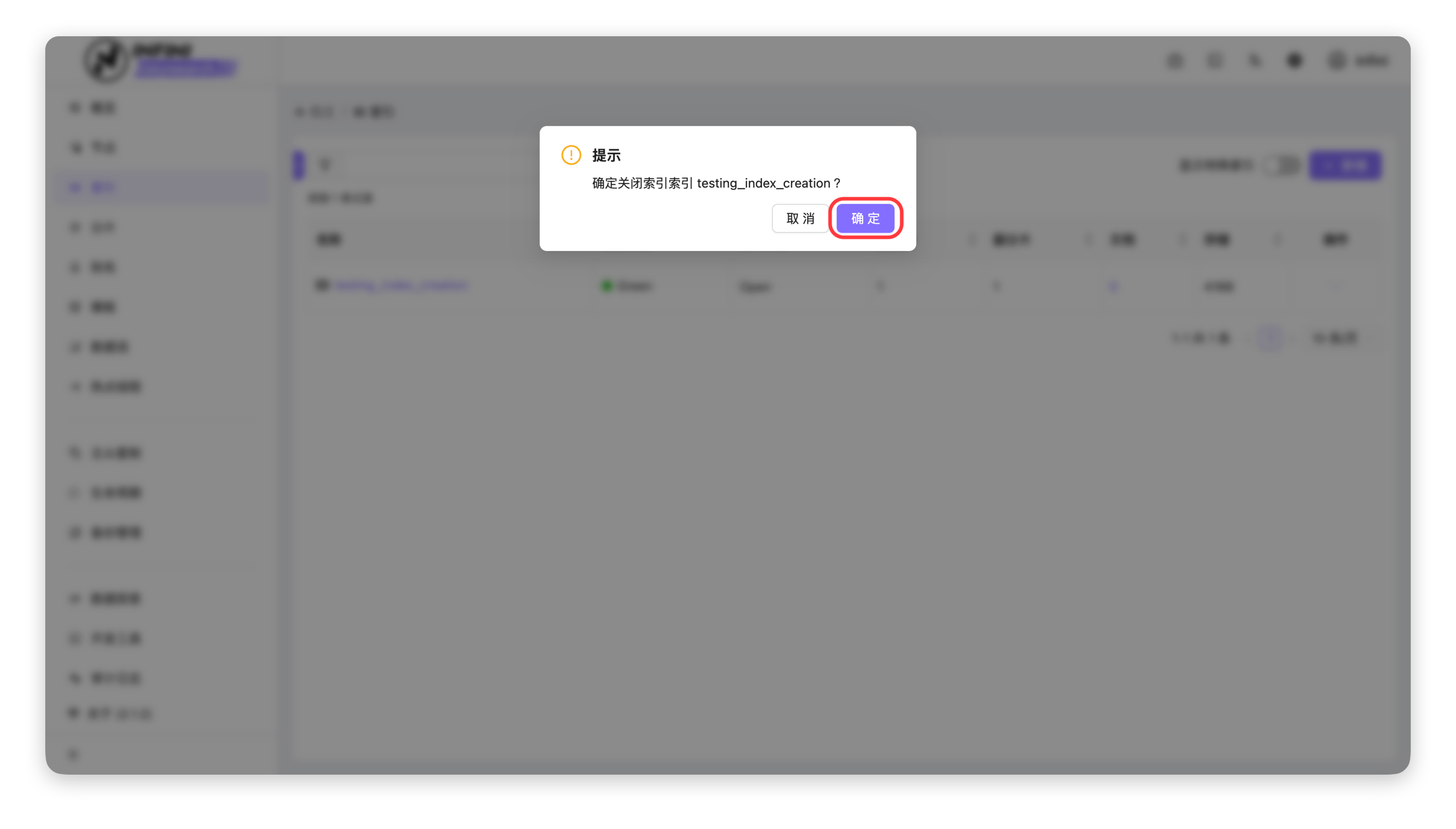Click the blurred purple create button above the table
The height and width of the screenshot is (829, 1456).
(1345, 166)
